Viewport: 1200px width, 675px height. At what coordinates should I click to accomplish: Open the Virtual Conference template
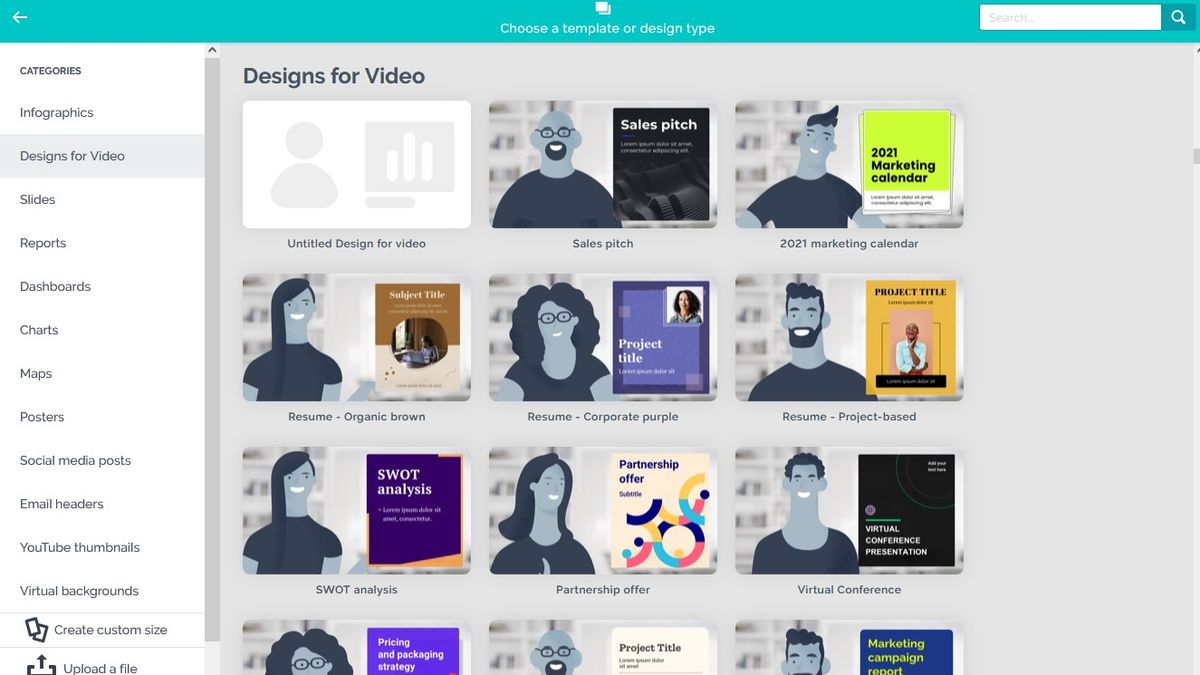(848, 511)
